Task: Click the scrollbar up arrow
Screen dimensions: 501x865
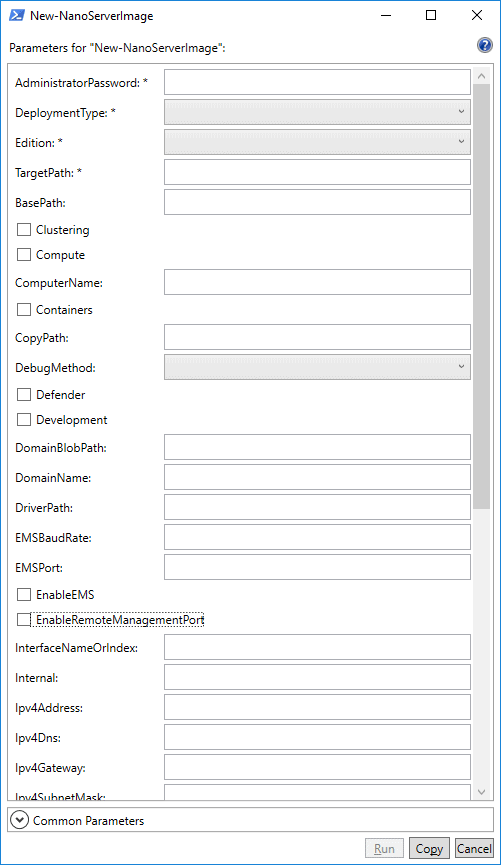Action: pos(481,76)
